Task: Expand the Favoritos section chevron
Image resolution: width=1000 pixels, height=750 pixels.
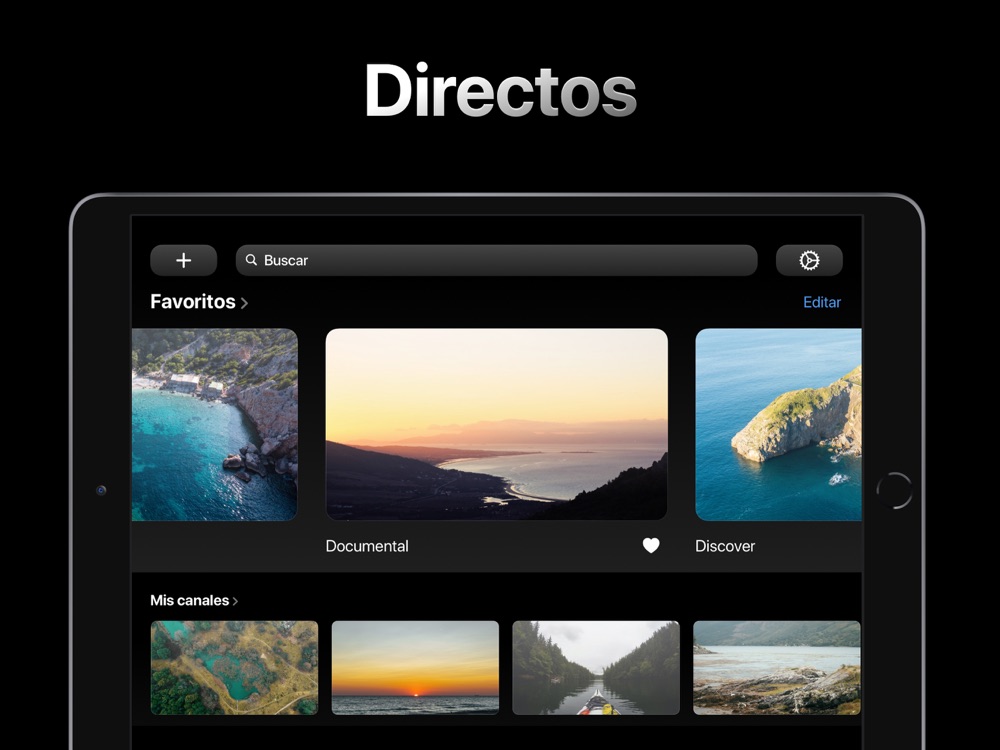Action: pyautogui.click(x=244, y=302)
